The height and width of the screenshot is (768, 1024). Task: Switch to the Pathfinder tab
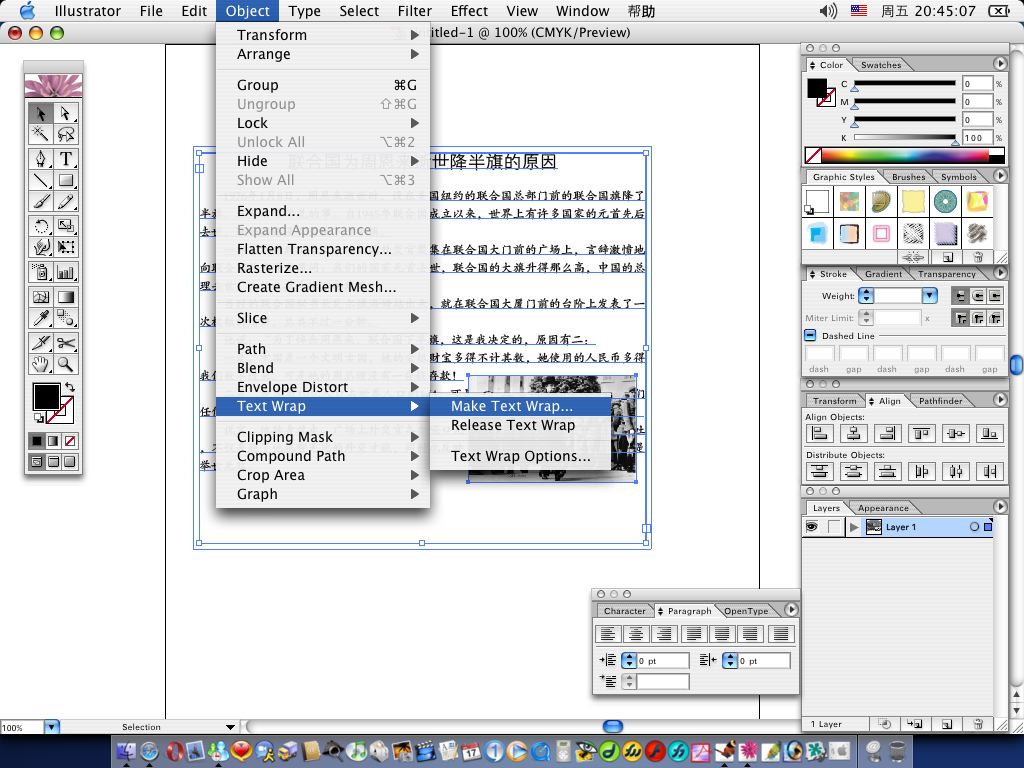[940, 401]
